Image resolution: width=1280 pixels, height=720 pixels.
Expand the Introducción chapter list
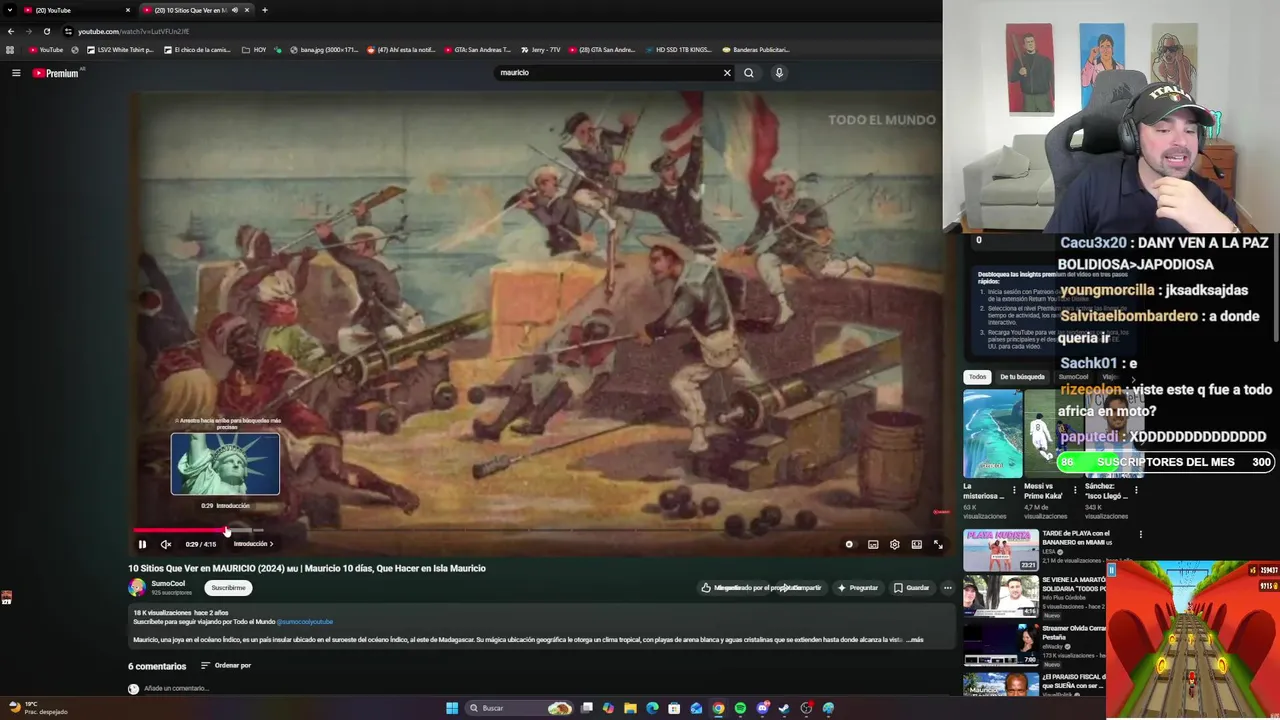tap(254, 544)
